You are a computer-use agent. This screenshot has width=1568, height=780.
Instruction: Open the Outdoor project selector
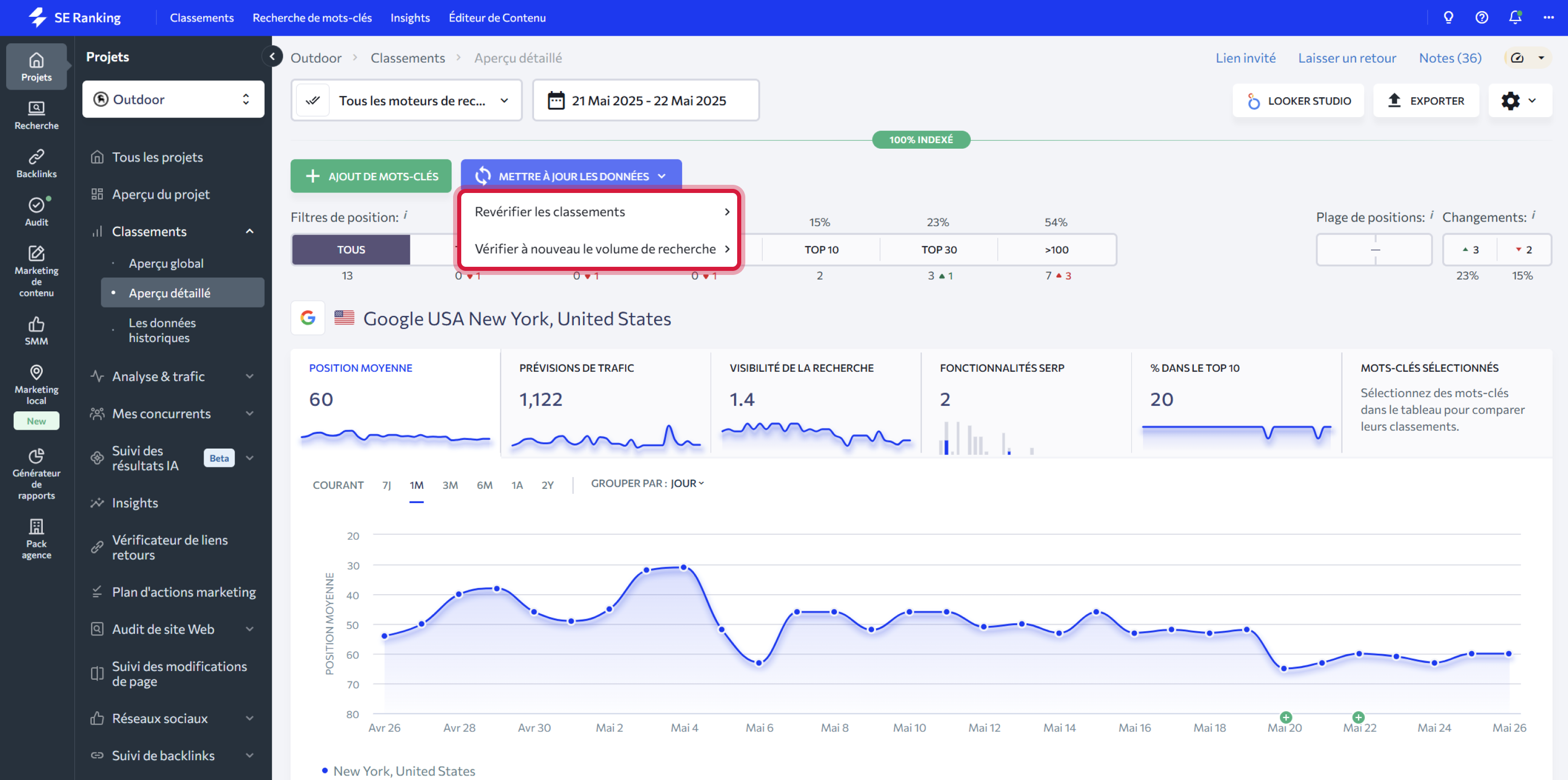coord(173,99)
